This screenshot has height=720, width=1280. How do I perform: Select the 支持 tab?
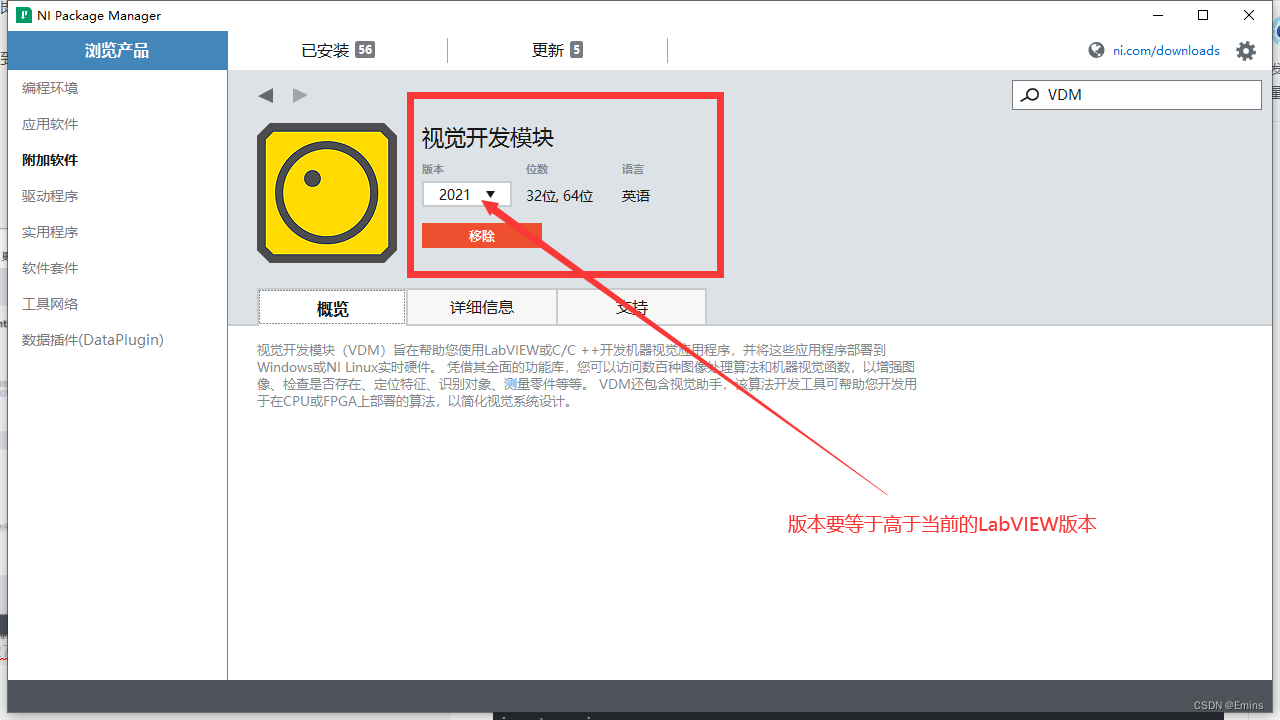pos(631,306)
